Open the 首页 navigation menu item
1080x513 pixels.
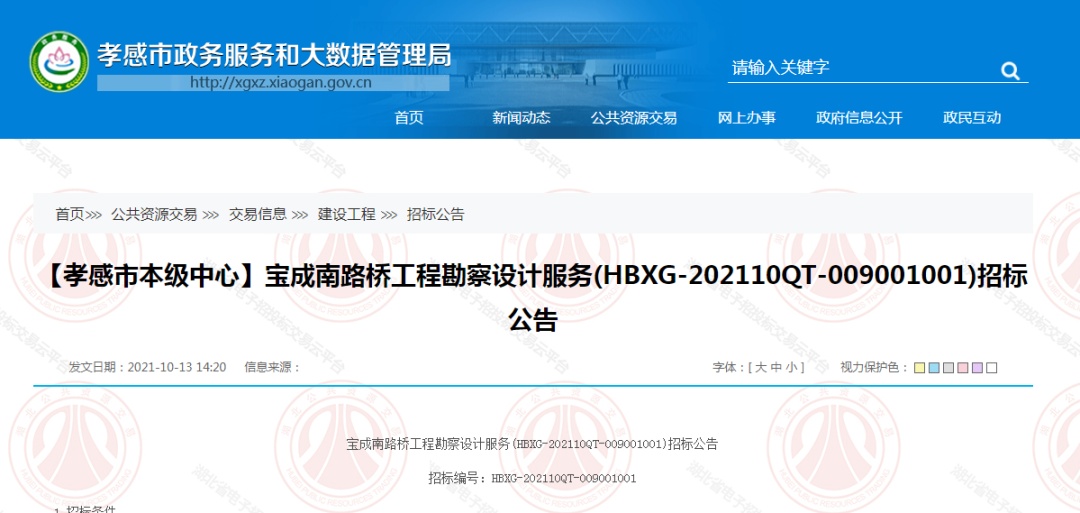409,118
